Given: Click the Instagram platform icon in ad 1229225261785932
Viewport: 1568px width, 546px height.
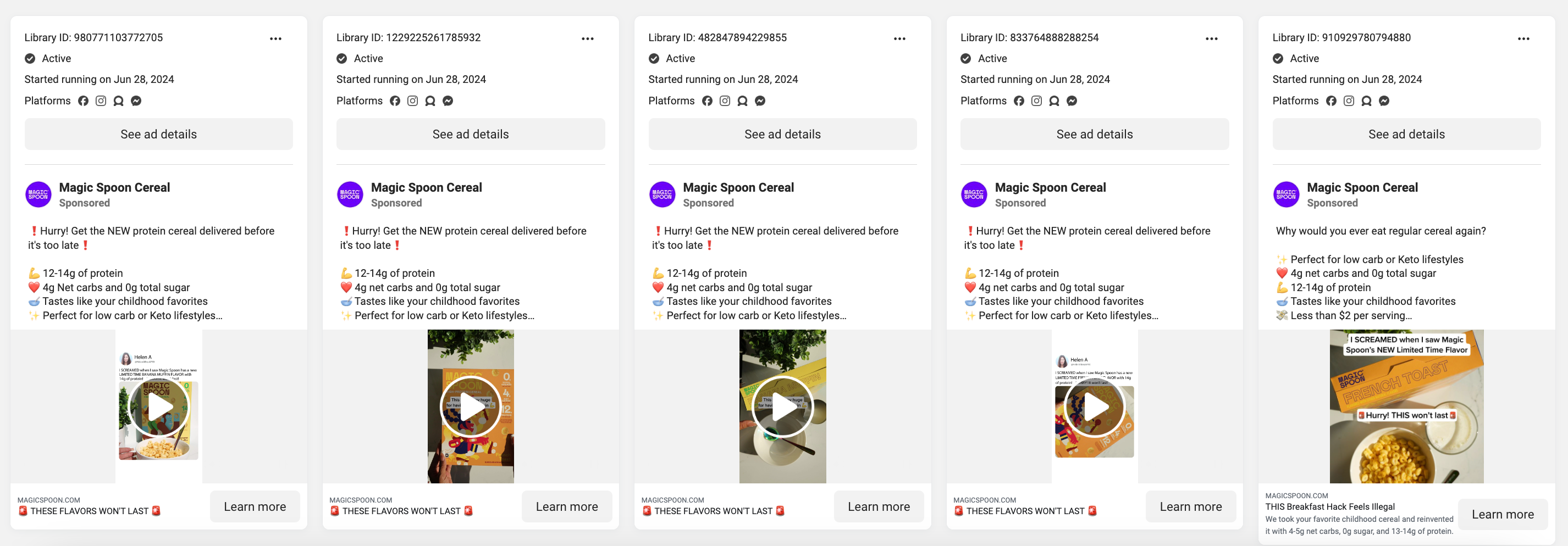Looking at the screenshot, I should tap(413, 101).
